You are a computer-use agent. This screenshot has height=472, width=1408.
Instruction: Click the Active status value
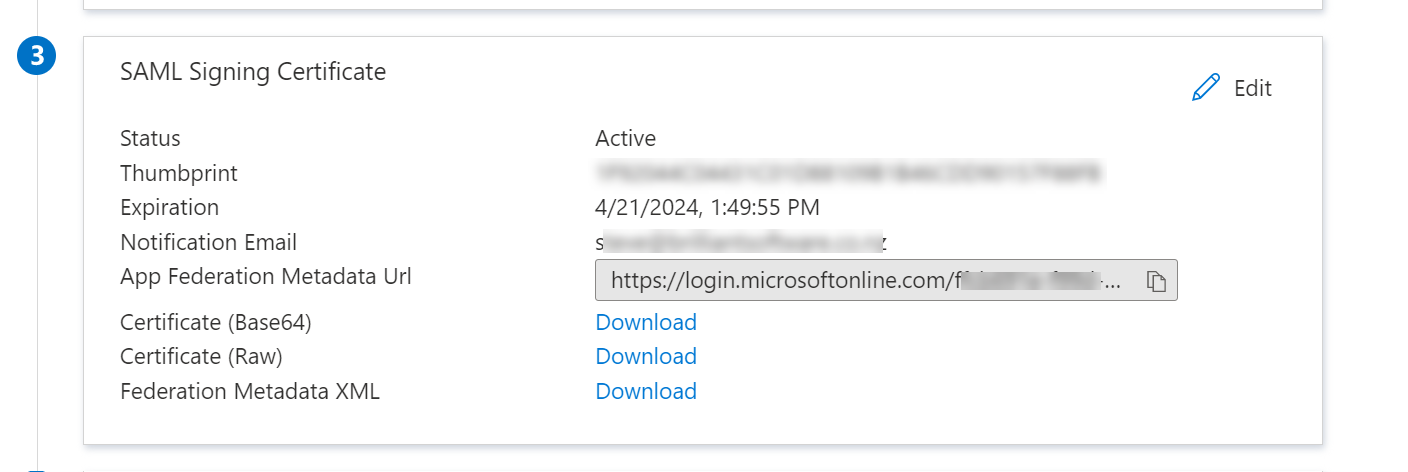625,138
